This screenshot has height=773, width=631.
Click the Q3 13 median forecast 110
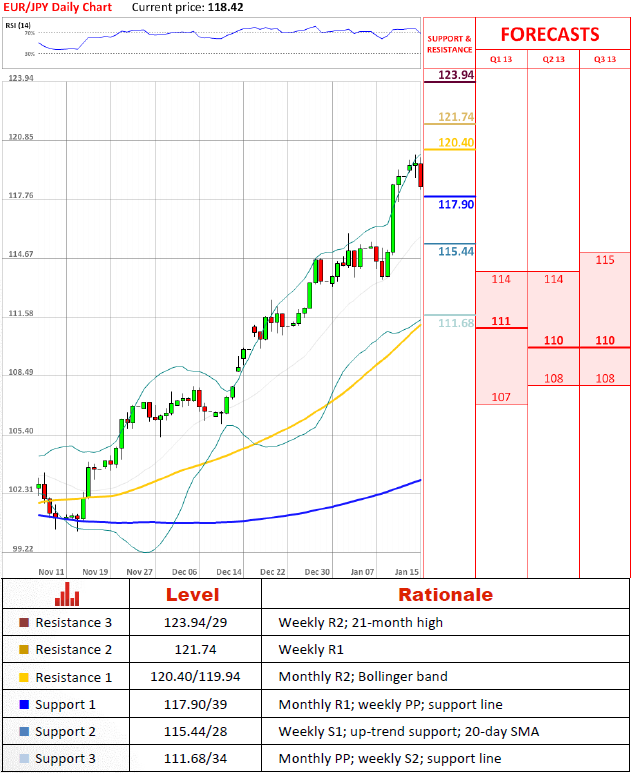[605, 340]
